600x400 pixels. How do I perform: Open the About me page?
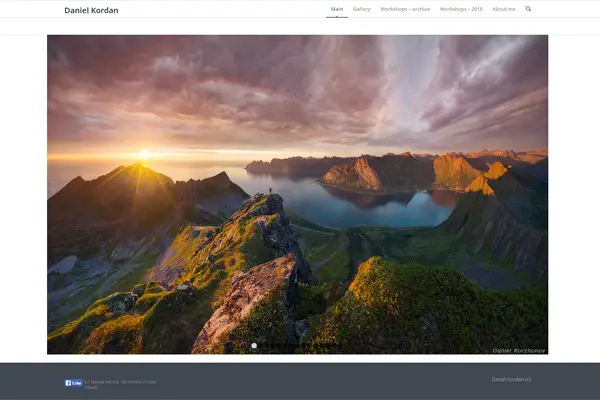coord(504,9)
